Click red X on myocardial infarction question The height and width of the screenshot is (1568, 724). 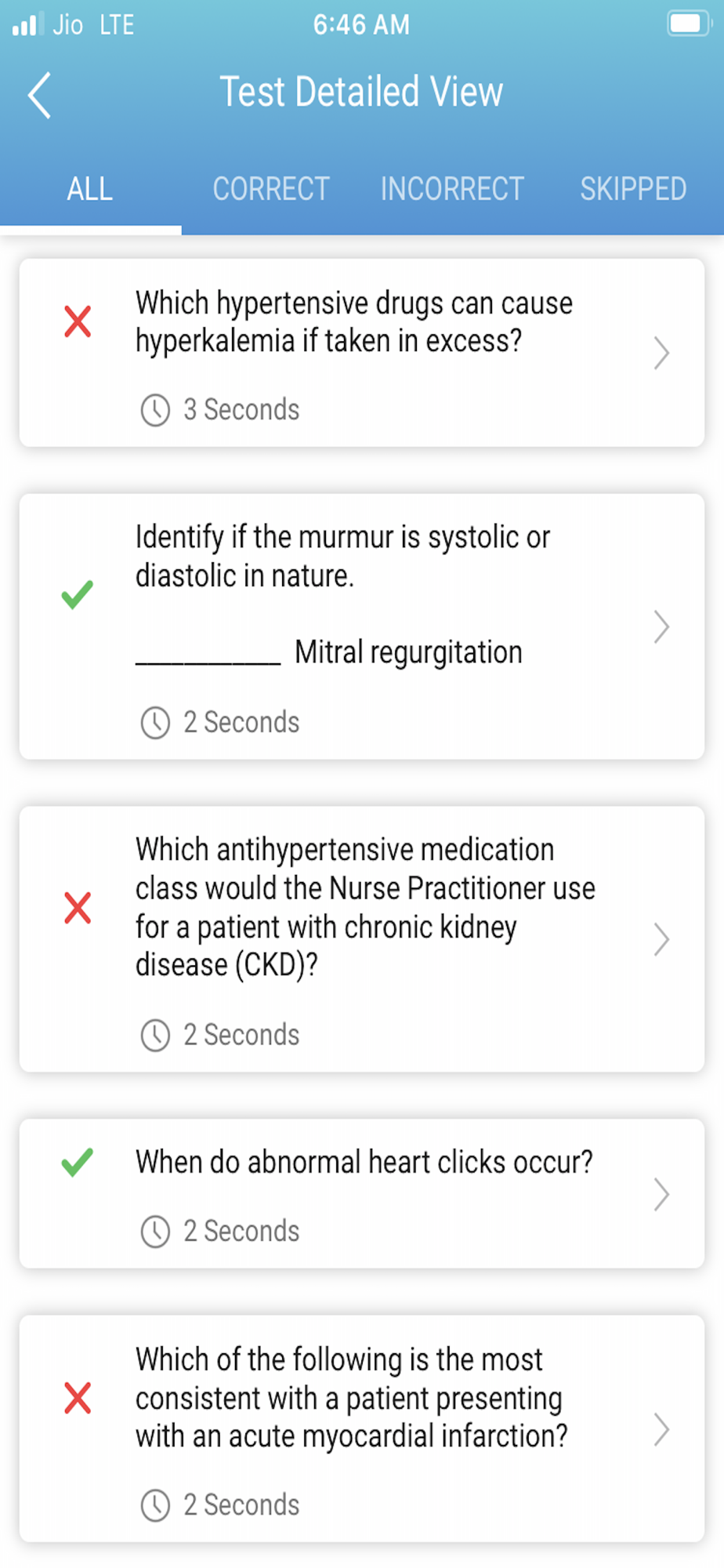(78, 1398)
